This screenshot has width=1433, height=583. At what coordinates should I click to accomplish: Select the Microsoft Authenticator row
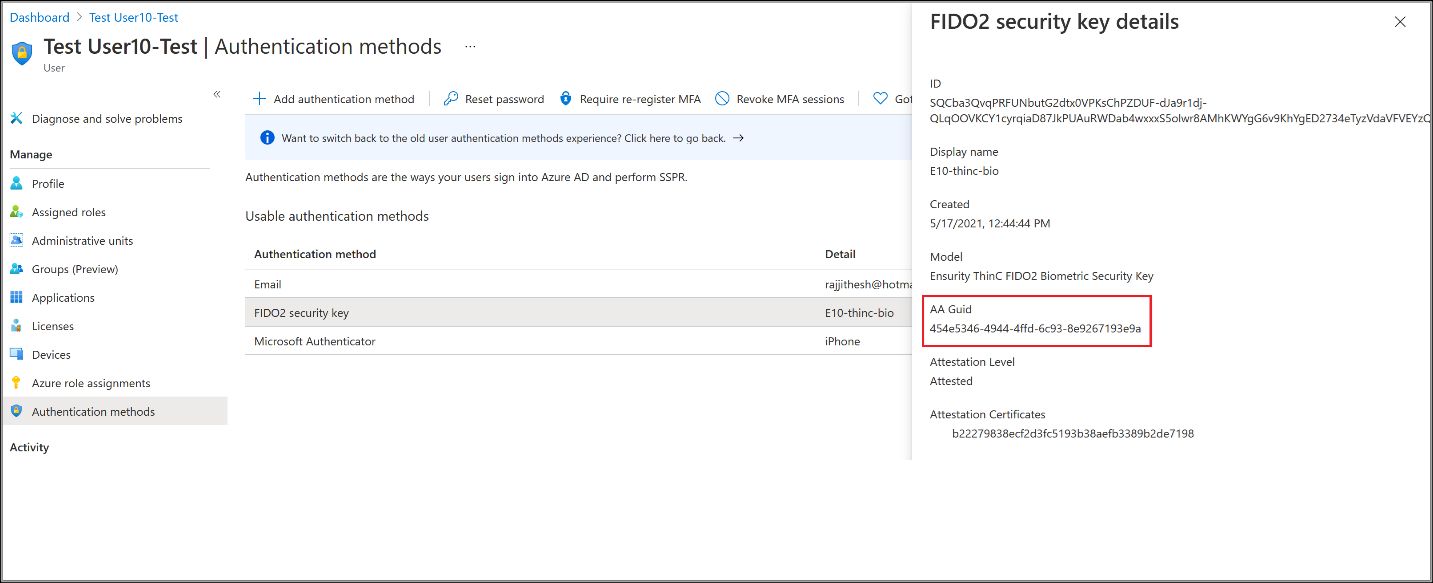tap(314, 341)
